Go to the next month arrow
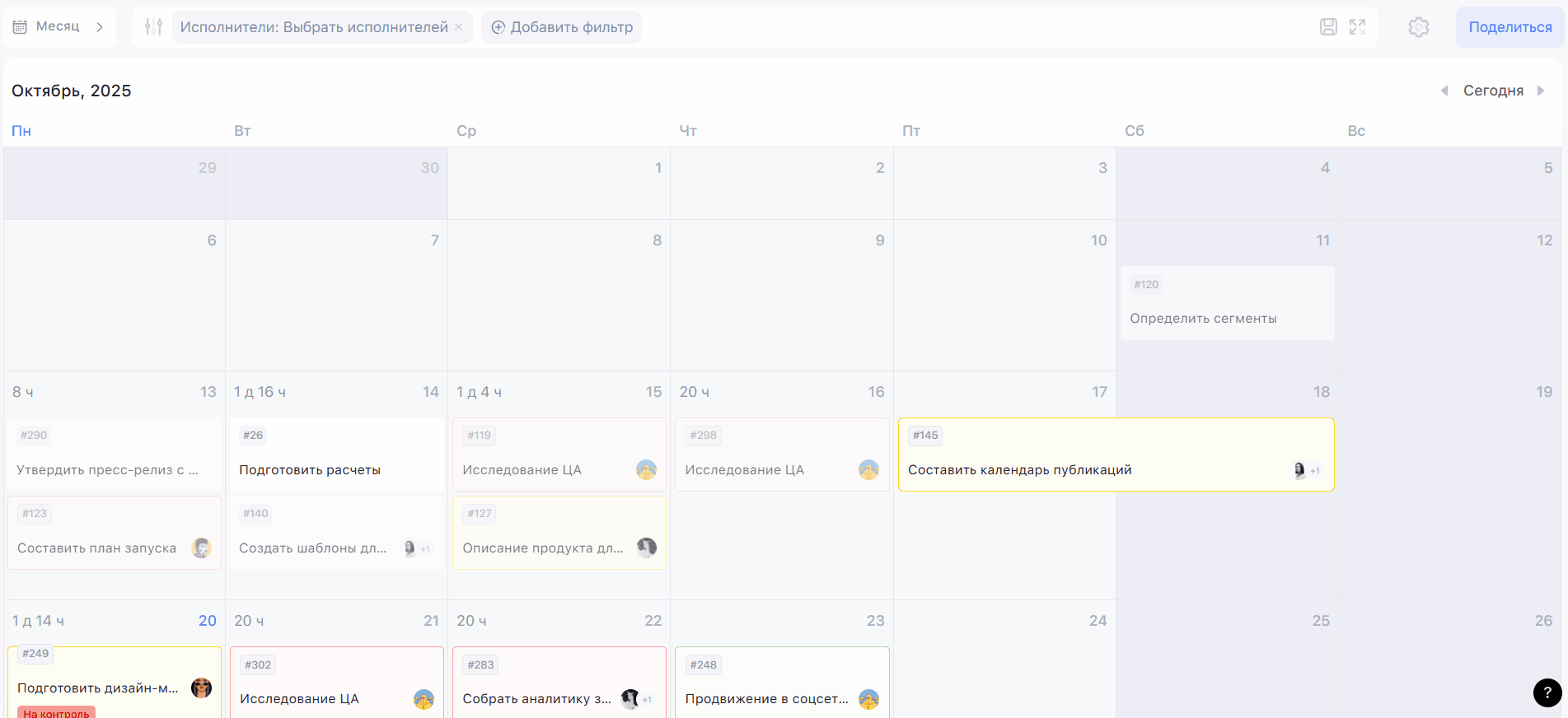 pyautogui.click(x=1540, y=91)
